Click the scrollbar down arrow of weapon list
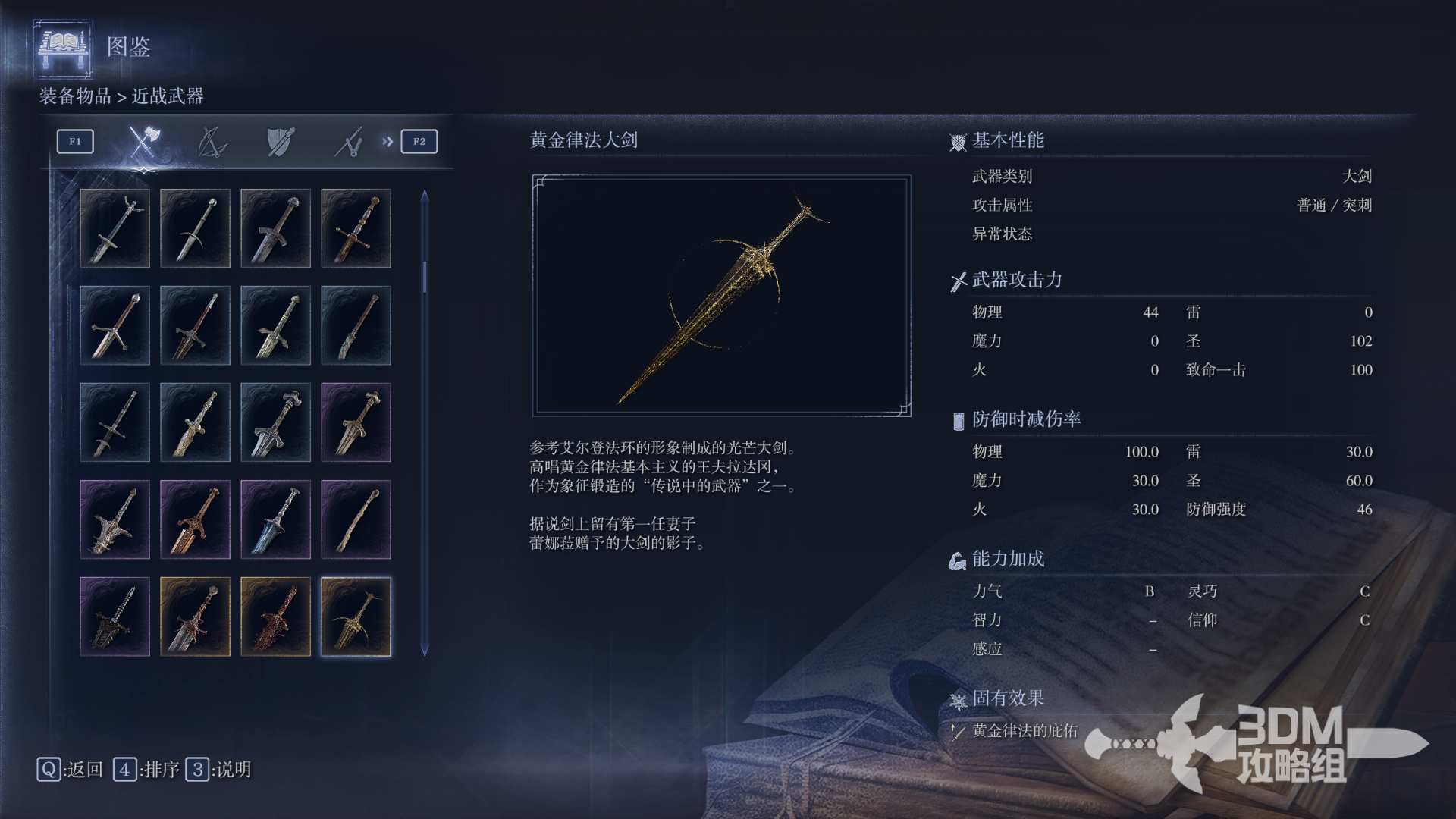Image resolution: width=1456 pixels, height=819 pixels. coord(425,649)
